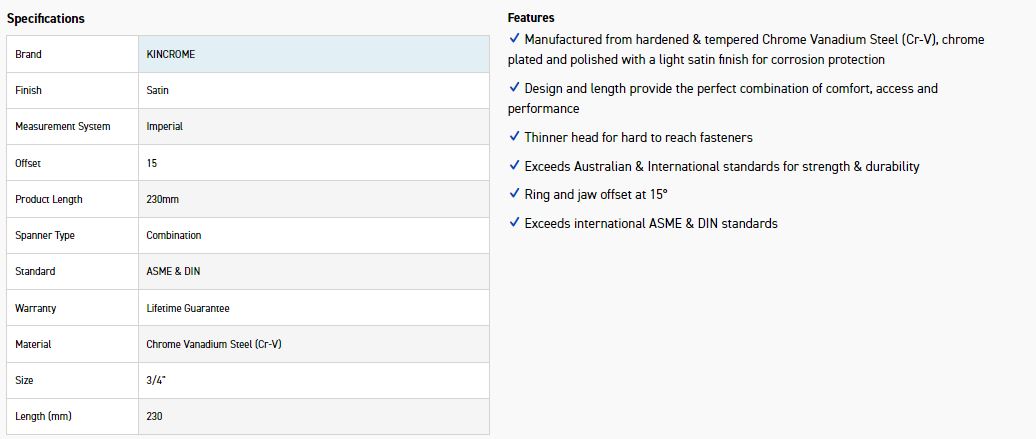Click the Brand row label
The height and width of the screenshot is (439, 1036).
[29, 54]
